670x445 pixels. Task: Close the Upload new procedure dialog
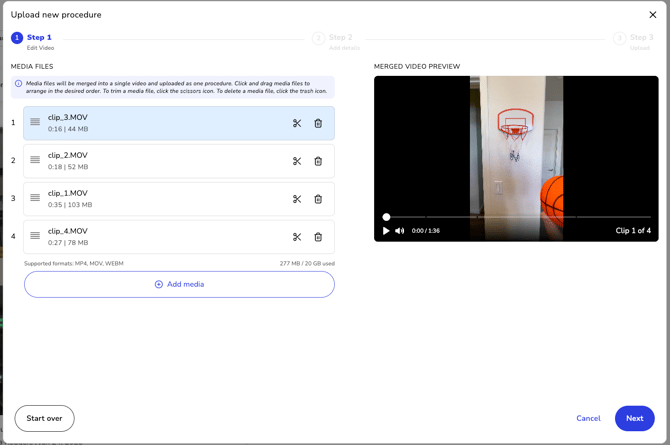point(653,15)
